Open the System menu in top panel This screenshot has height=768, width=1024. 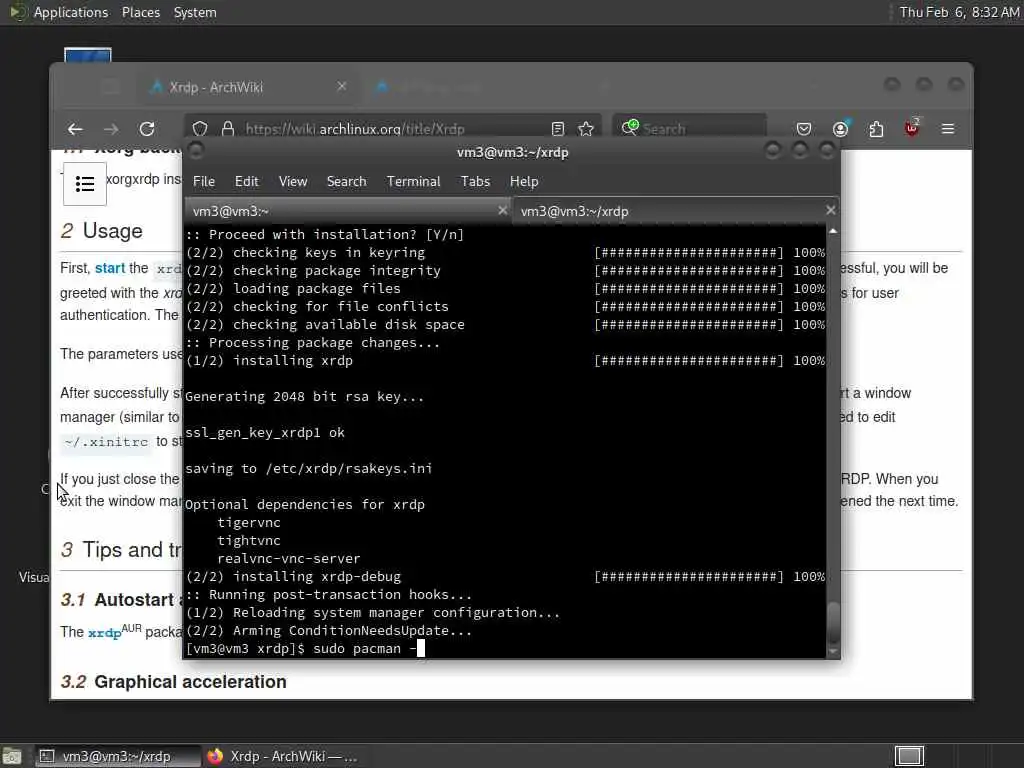coord(195,12)
